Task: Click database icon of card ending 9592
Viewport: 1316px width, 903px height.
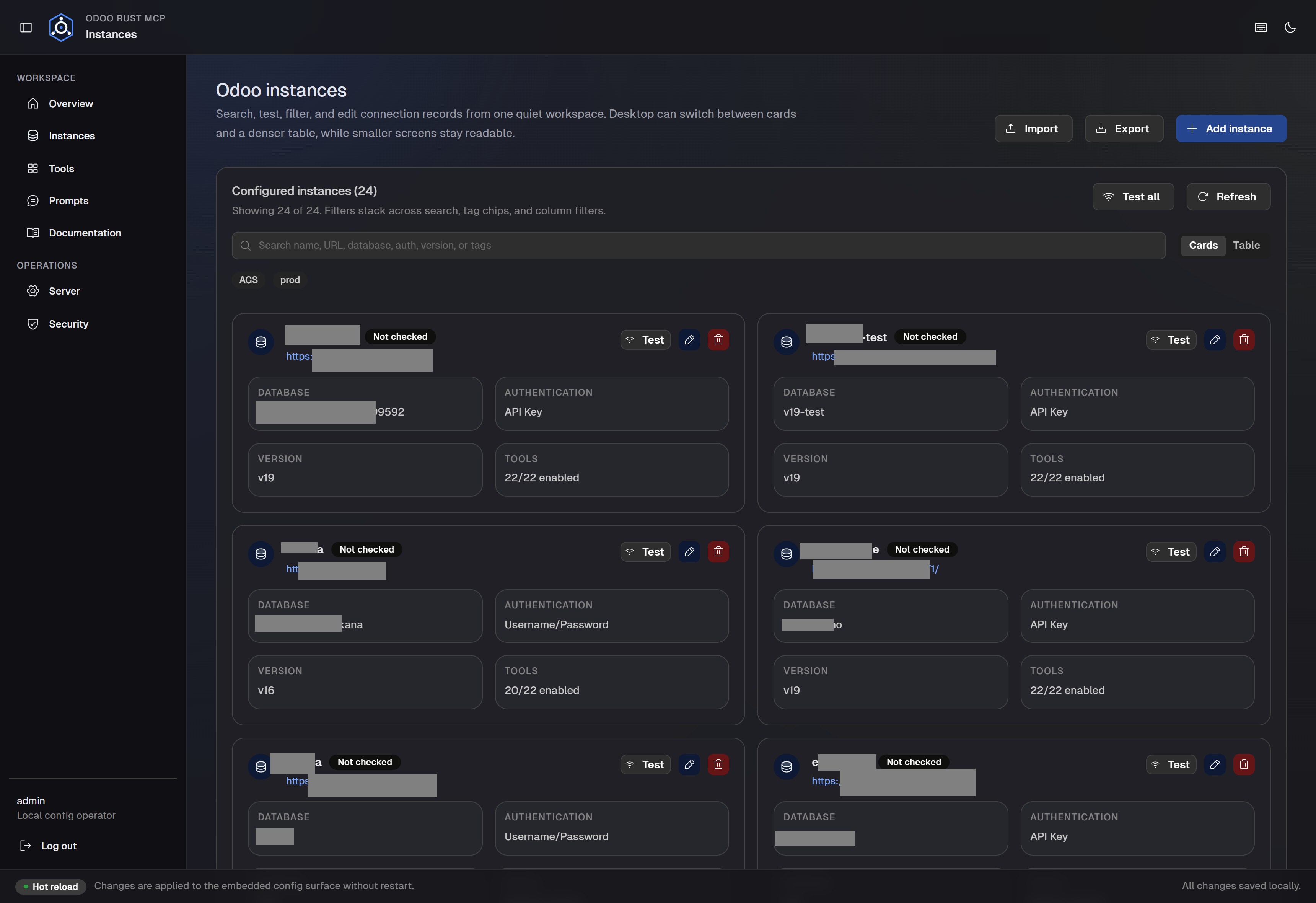Action: point(261,342)
